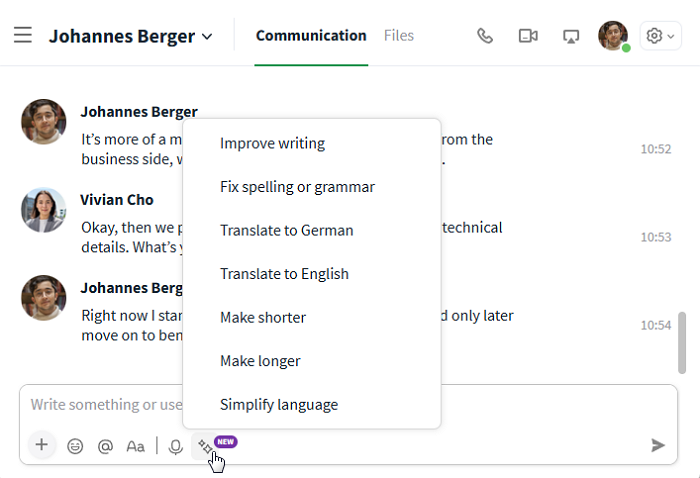Click the plus attachment icon
Image resolution: width=700 pixels, height=478 pixels.
click(x=41, y=445)
